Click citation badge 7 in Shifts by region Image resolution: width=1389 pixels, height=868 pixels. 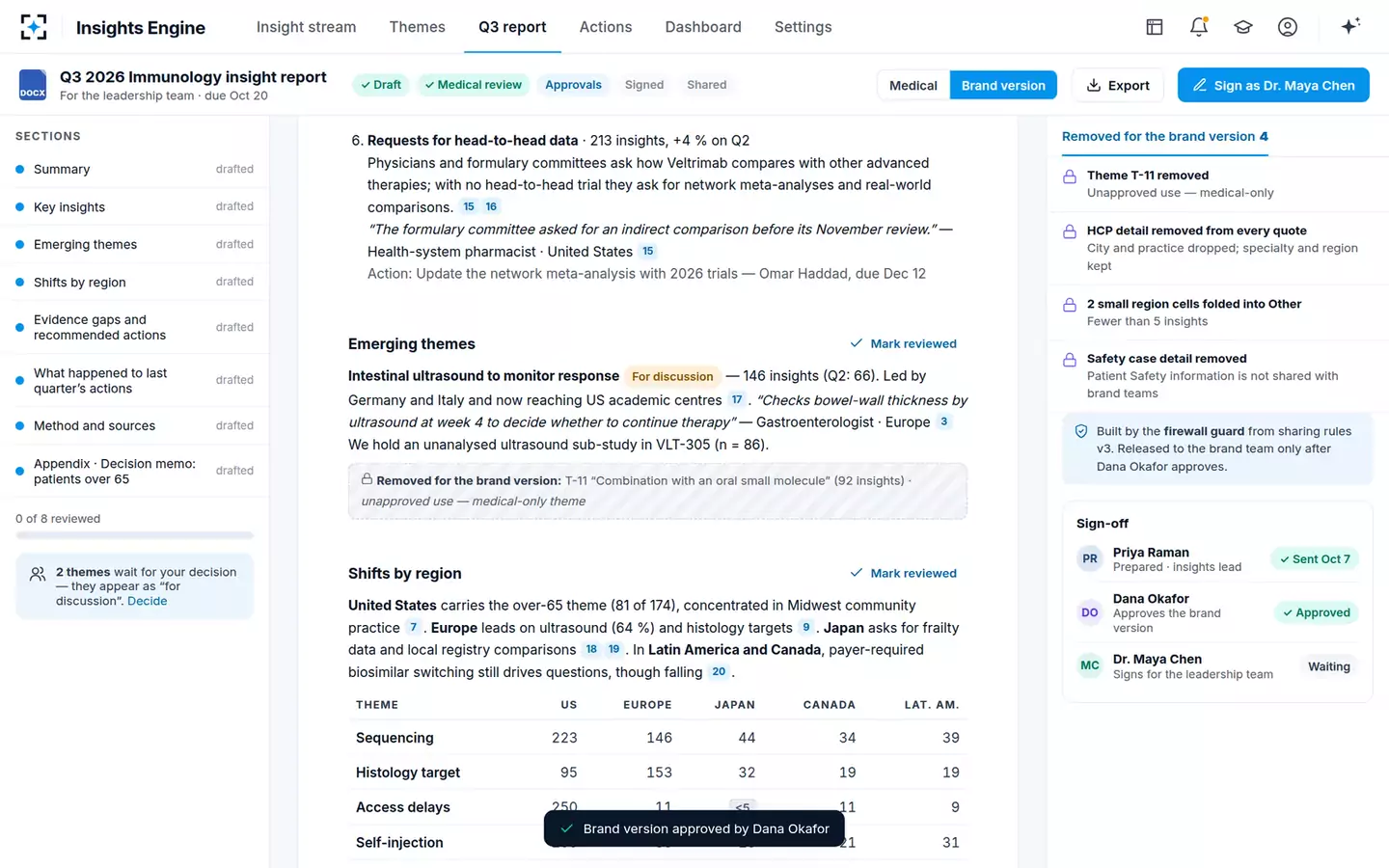(x=414, y=627)
